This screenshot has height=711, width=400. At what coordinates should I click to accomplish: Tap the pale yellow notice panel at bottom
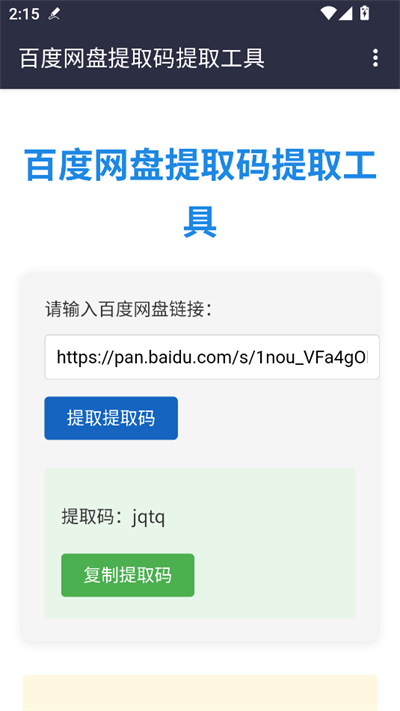pyautogui.click(x=200, y=693)
